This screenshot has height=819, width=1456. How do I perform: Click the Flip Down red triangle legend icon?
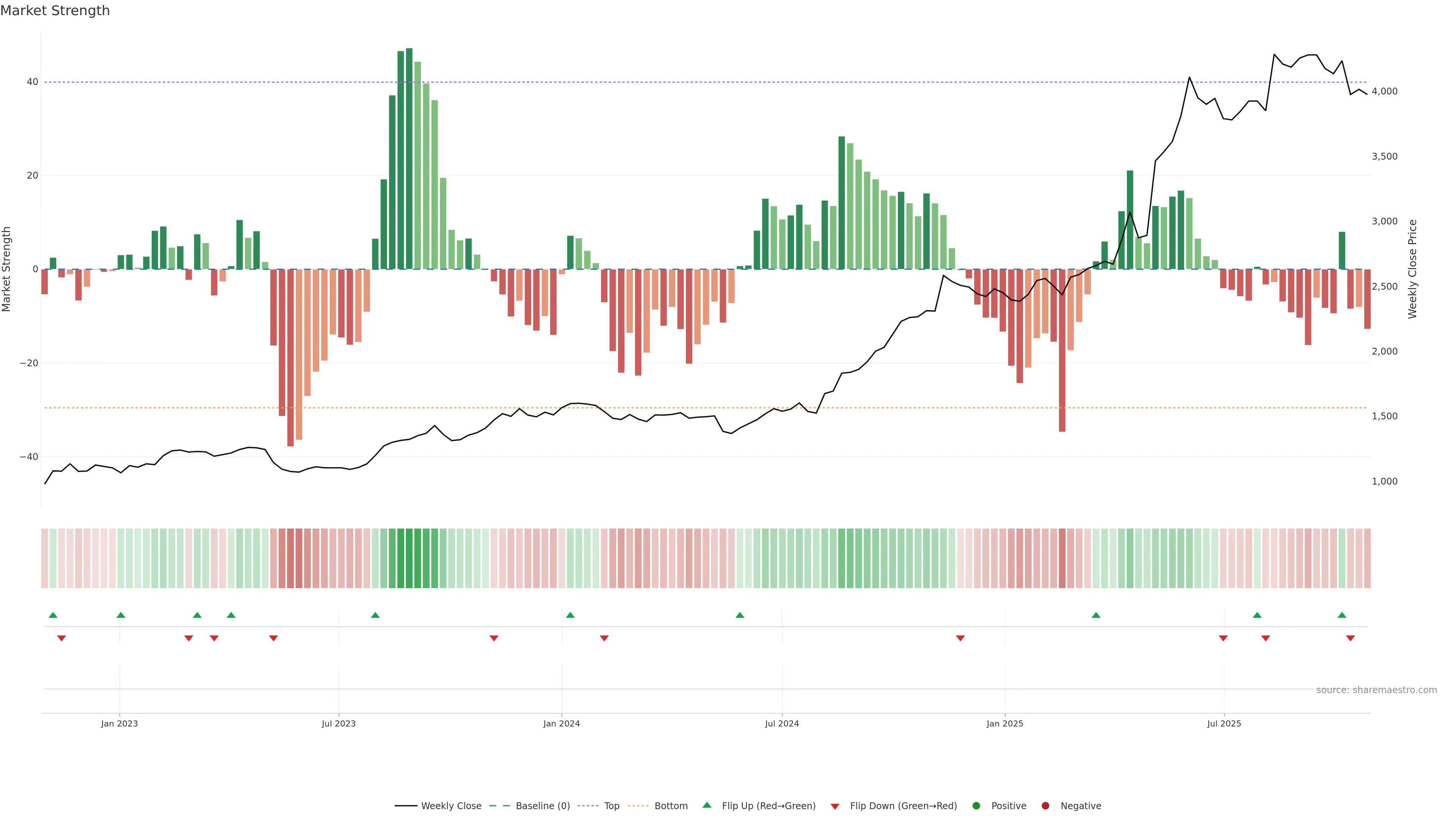(x=834, y=806)
